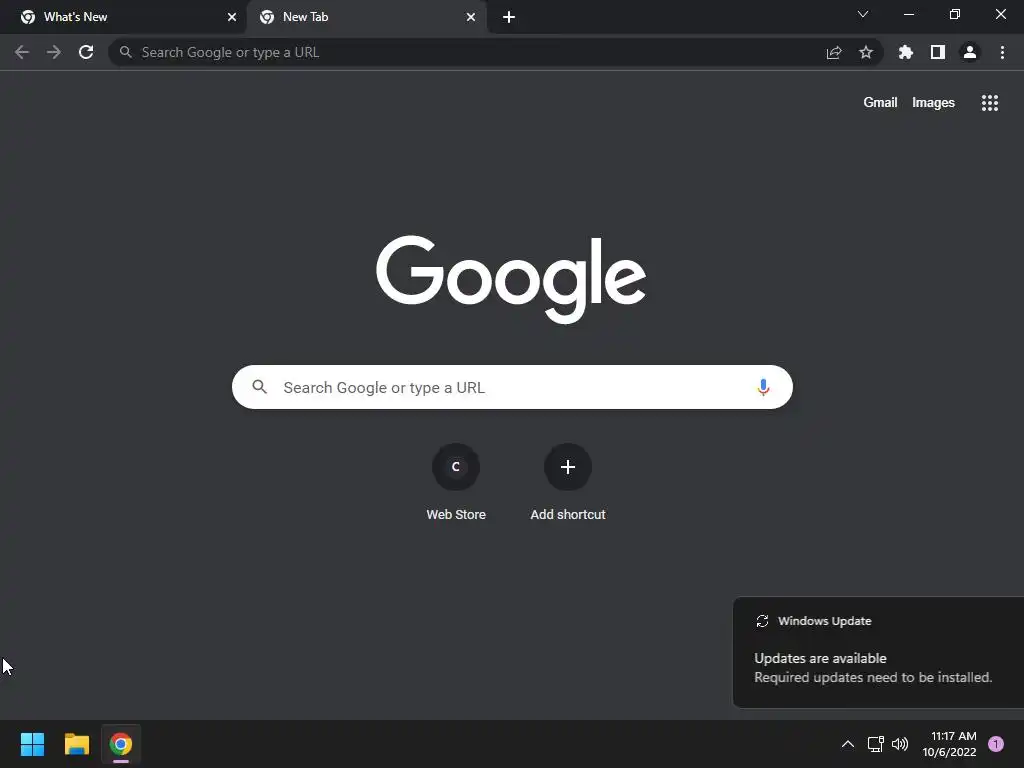The width and height of the screenshot is (1024, 768).
Task: Open the Google apps grid
Action: click(990, 103)
